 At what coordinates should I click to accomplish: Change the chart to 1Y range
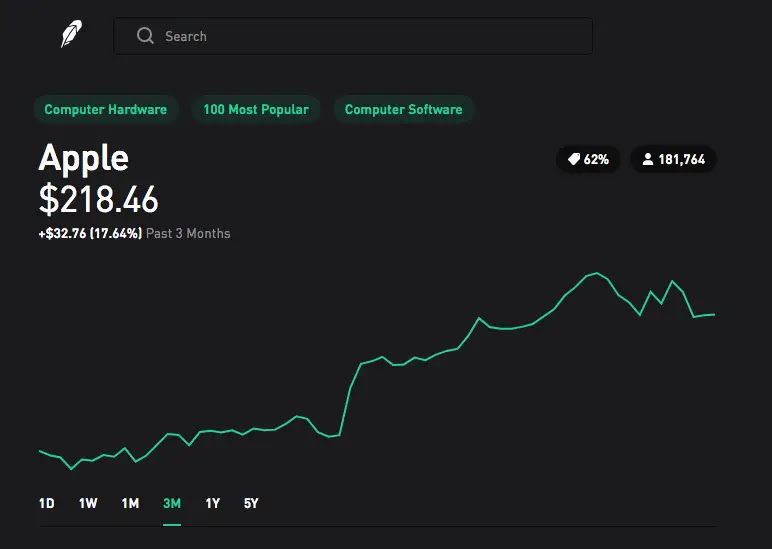coord(213,503)
